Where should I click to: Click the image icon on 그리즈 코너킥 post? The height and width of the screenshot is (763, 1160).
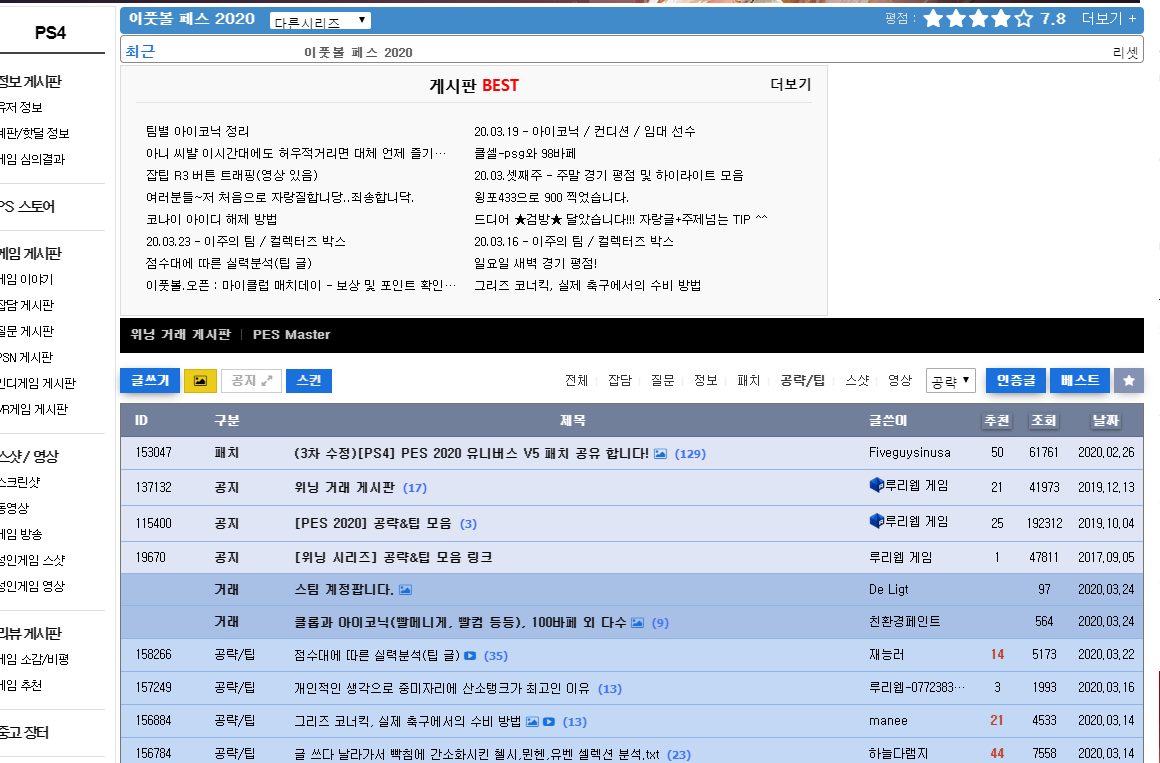point(532,722)
